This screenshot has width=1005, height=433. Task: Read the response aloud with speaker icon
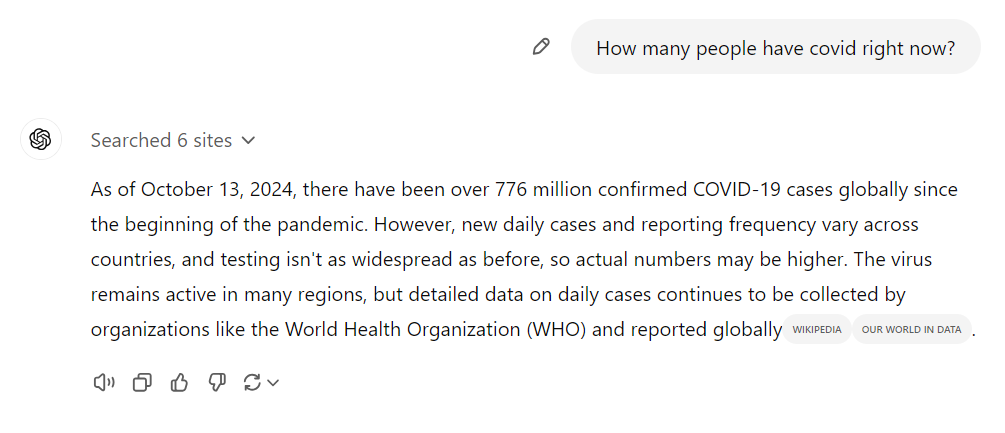tap(104, 383)
